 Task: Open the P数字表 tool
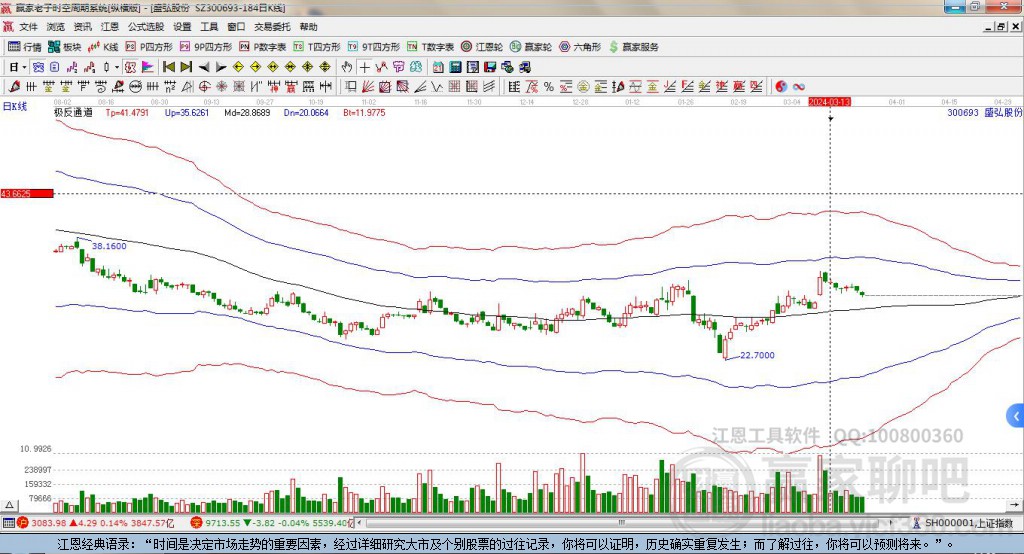coord(263,47)
